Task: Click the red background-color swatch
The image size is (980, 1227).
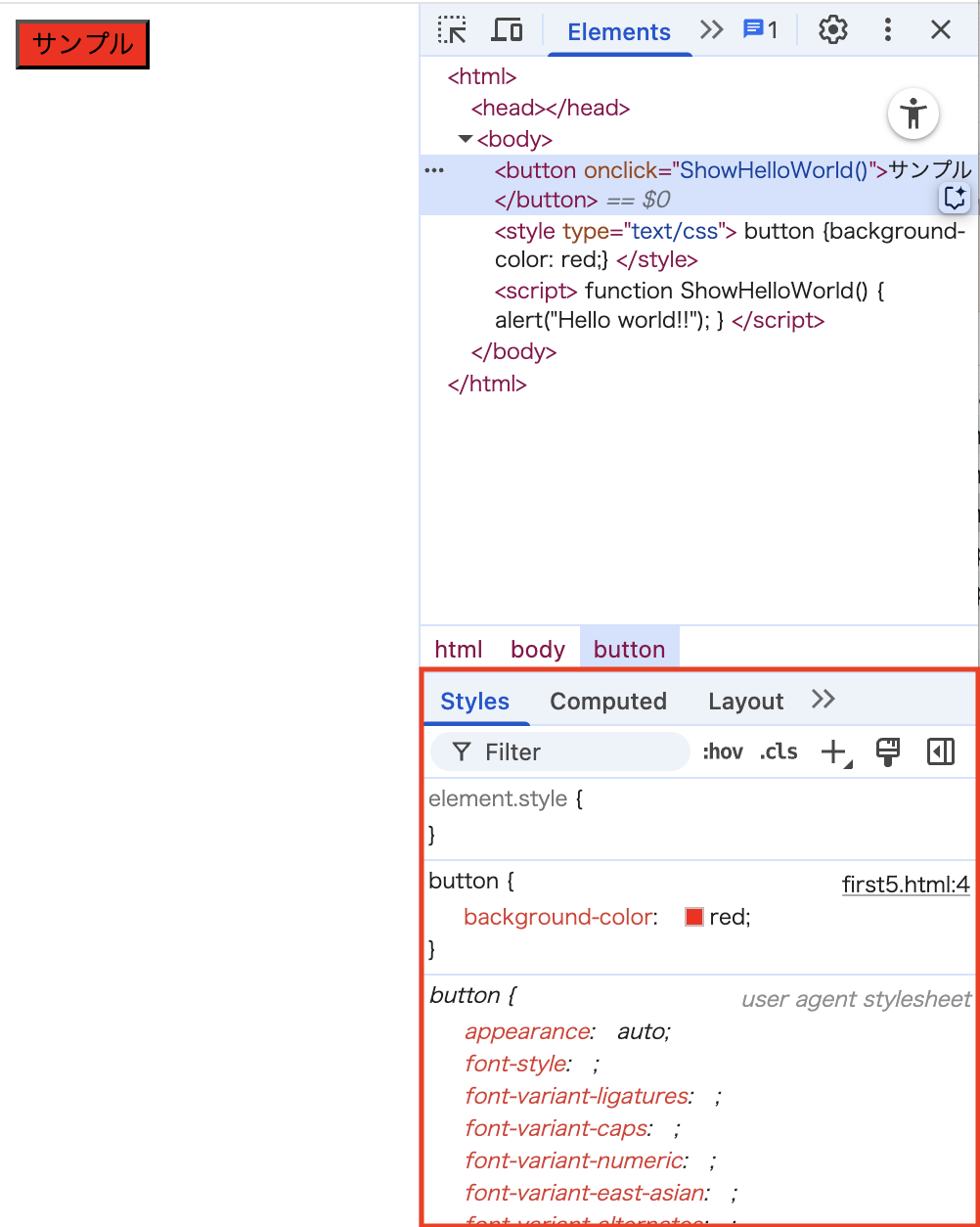Action: pos(693,917)
